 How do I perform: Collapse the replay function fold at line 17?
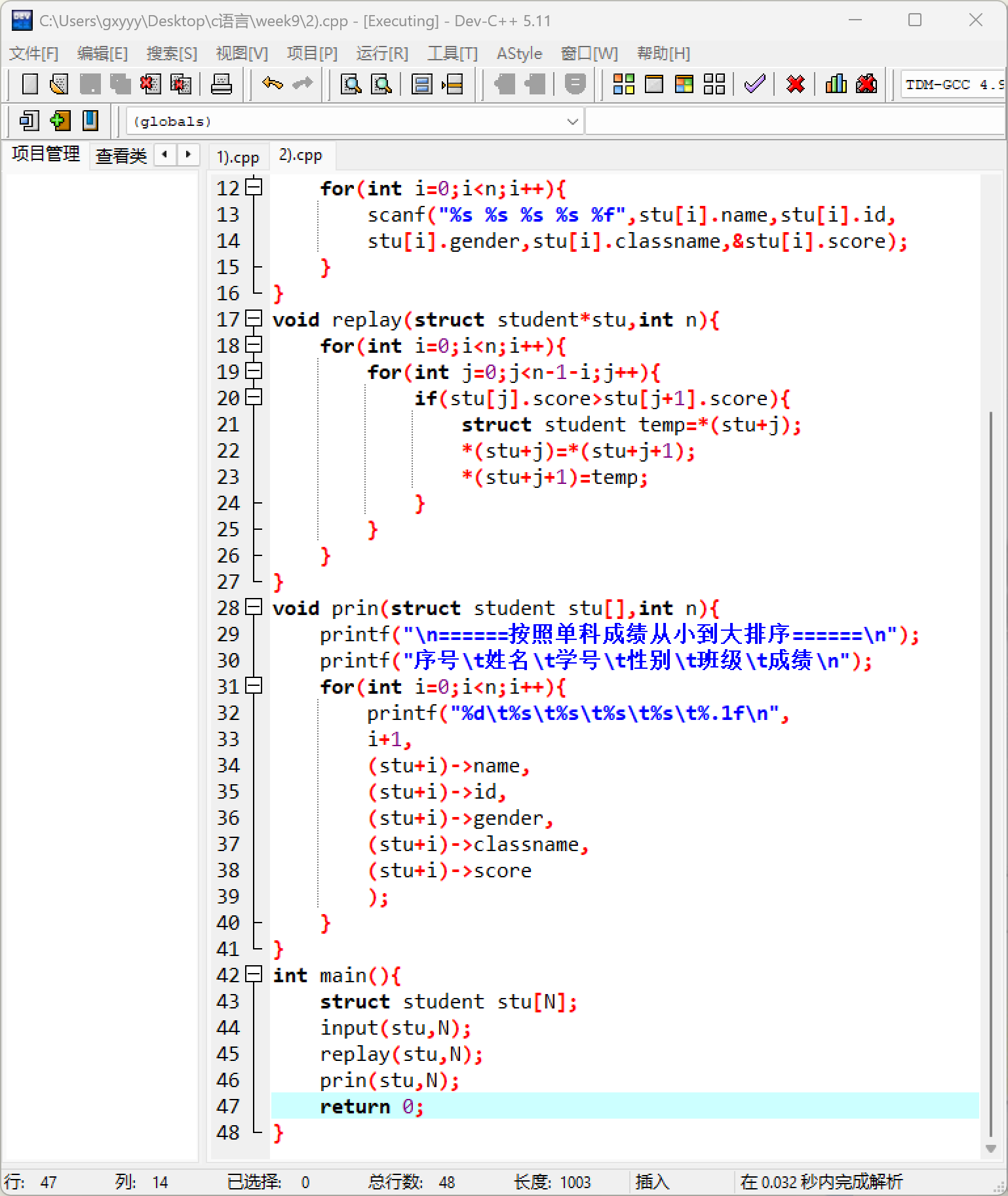[254, 319]
